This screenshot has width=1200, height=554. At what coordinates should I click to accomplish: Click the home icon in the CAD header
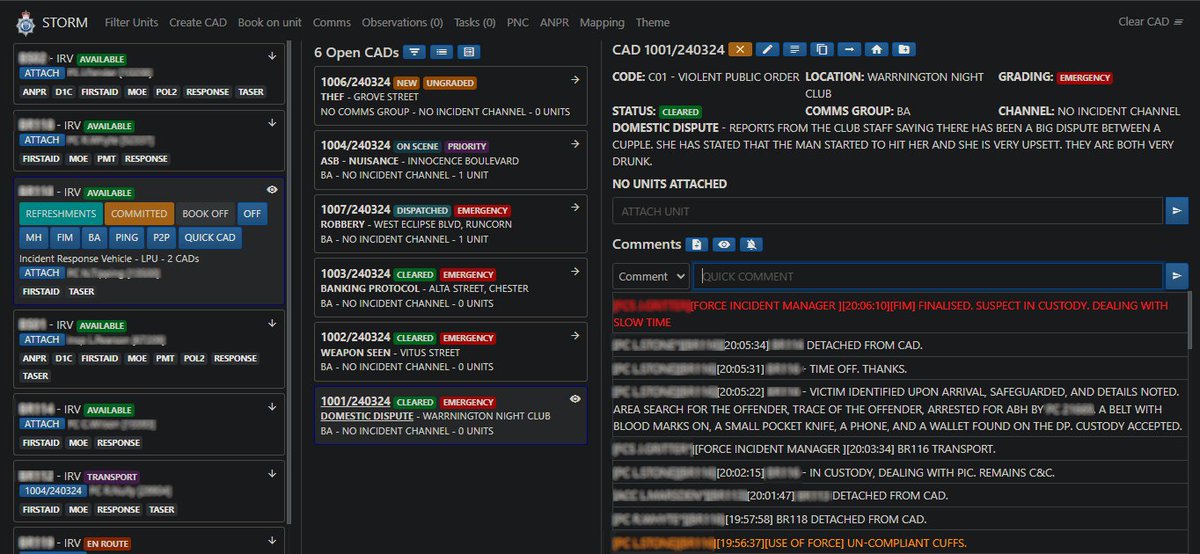coord(876,49)
